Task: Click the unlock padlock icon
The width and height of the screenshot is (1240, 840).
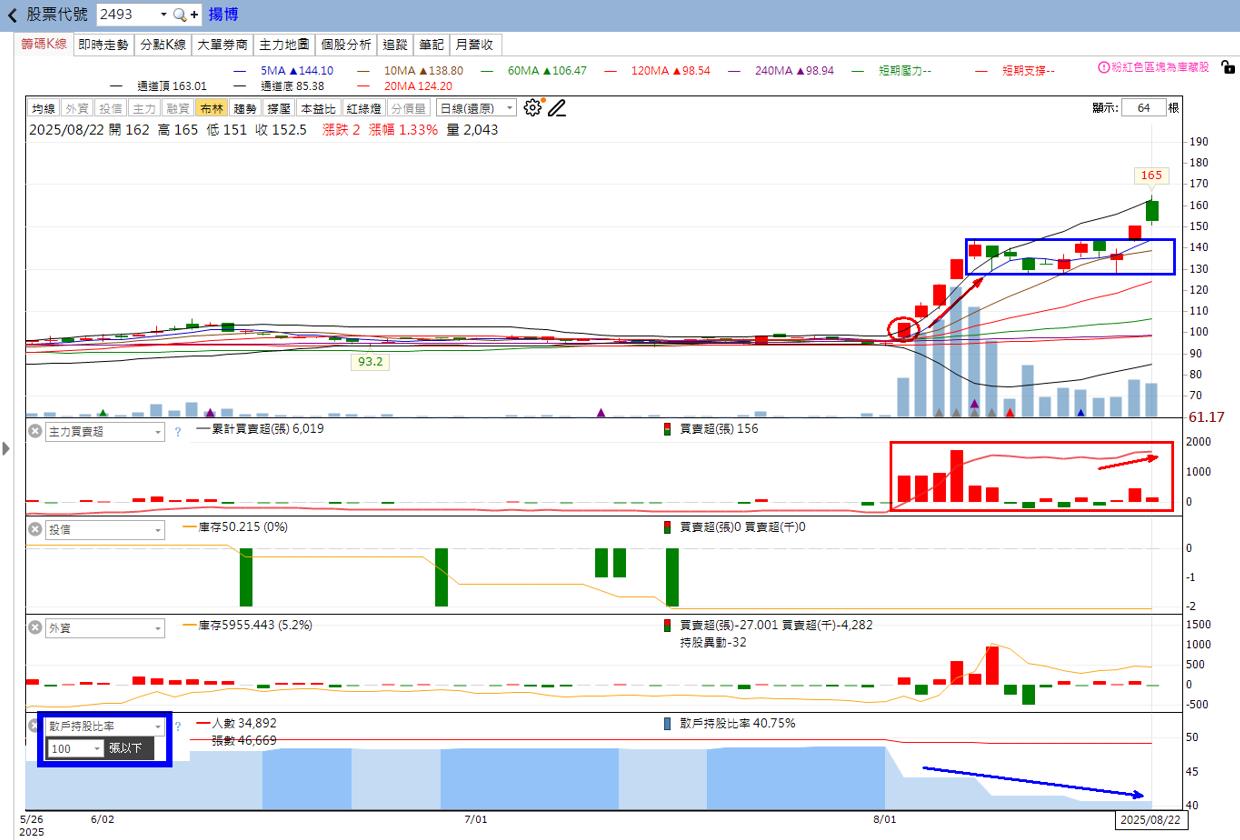Action: tap(1228, 68)
